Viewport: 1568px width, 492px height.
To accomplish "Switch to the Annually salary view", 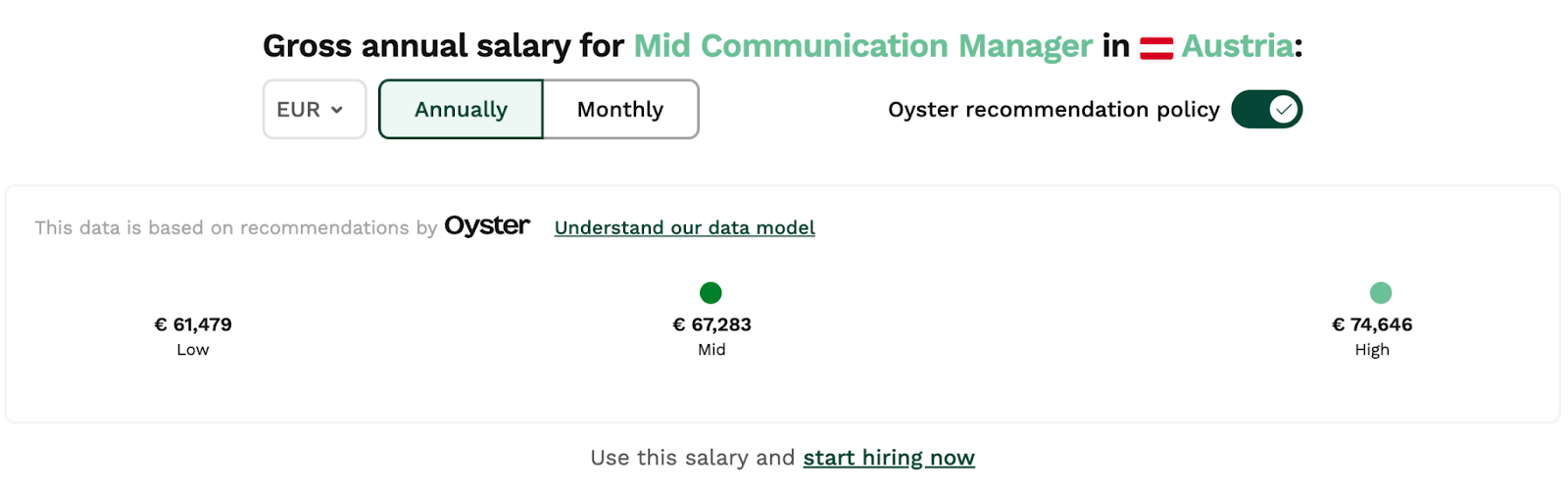I will pos(461,110).
